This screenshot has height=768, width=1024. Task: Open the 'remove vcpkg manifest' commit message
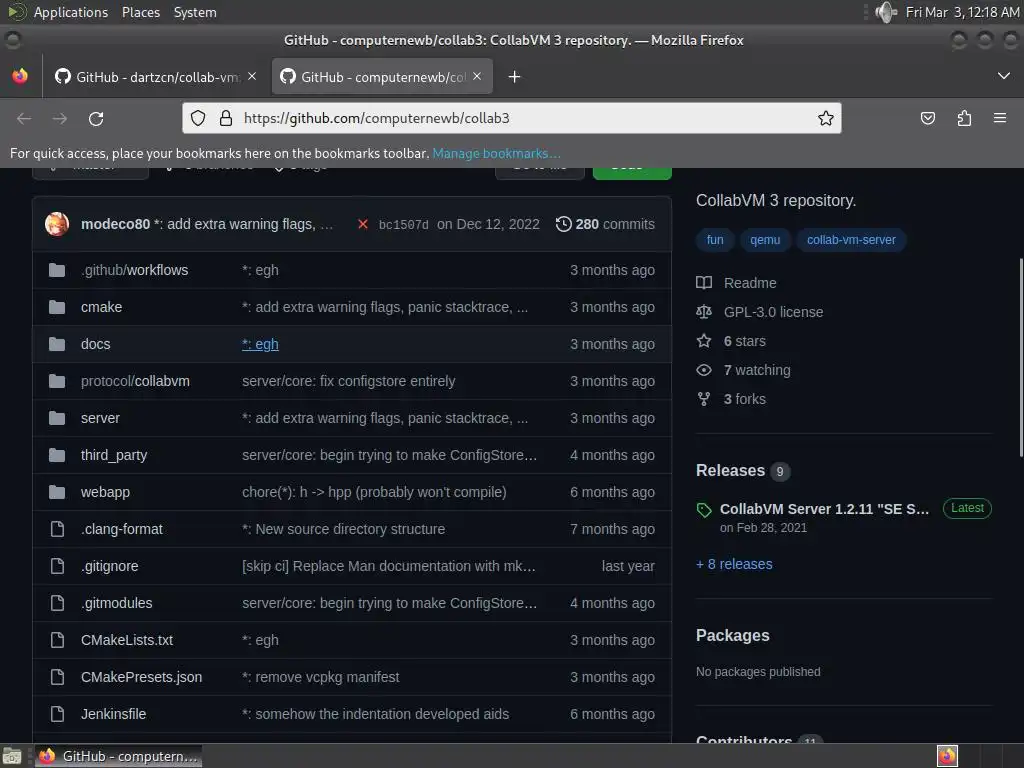(320, 677)
